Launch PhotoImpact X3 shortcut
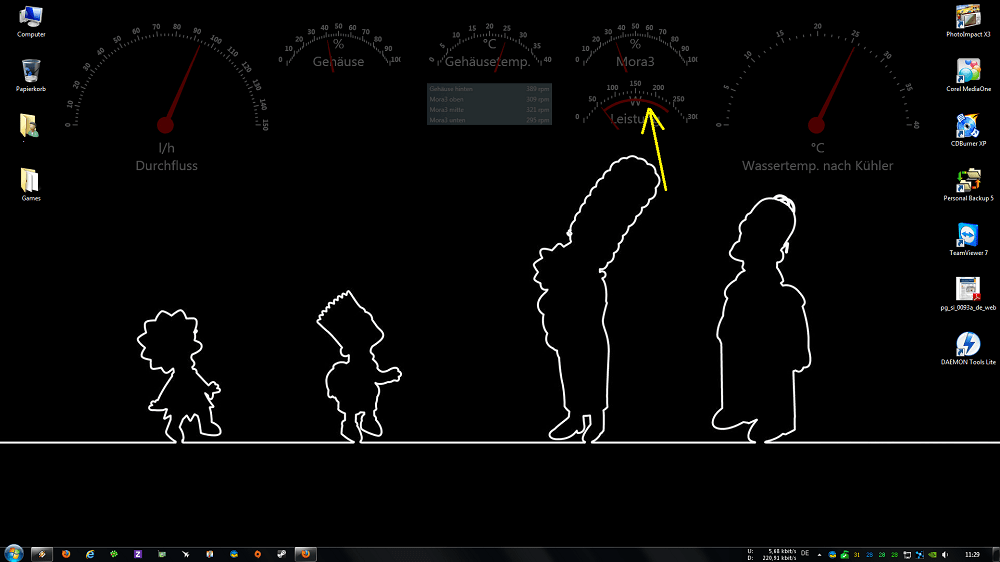The height and width of the screenshot is (562, 1000). click(x=968, y=21)
